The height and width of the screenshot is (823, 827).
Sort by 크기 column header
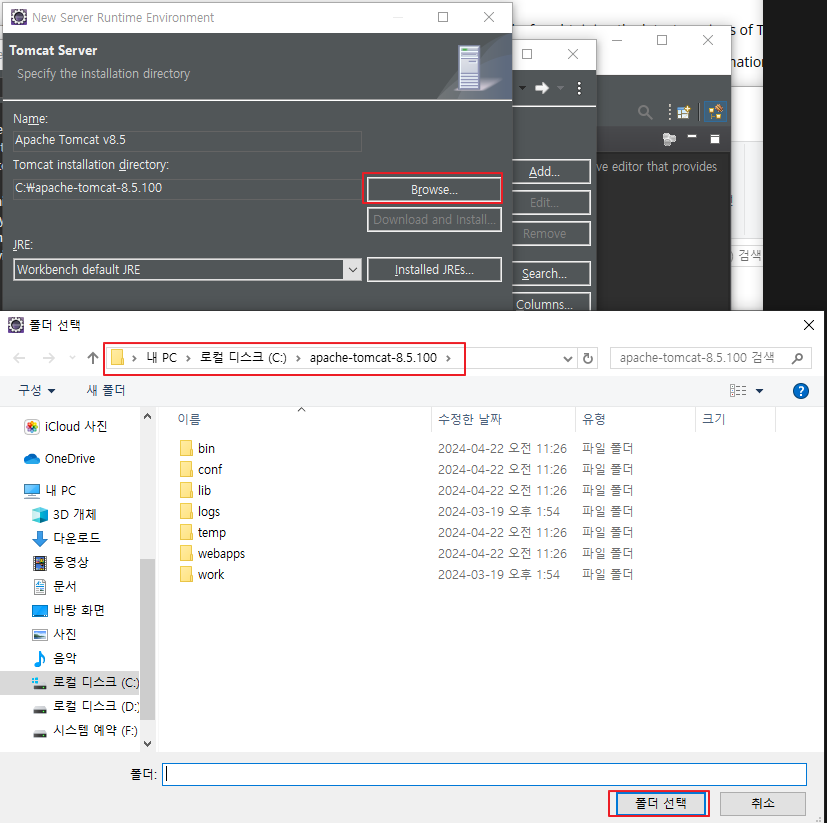[714, 419]
